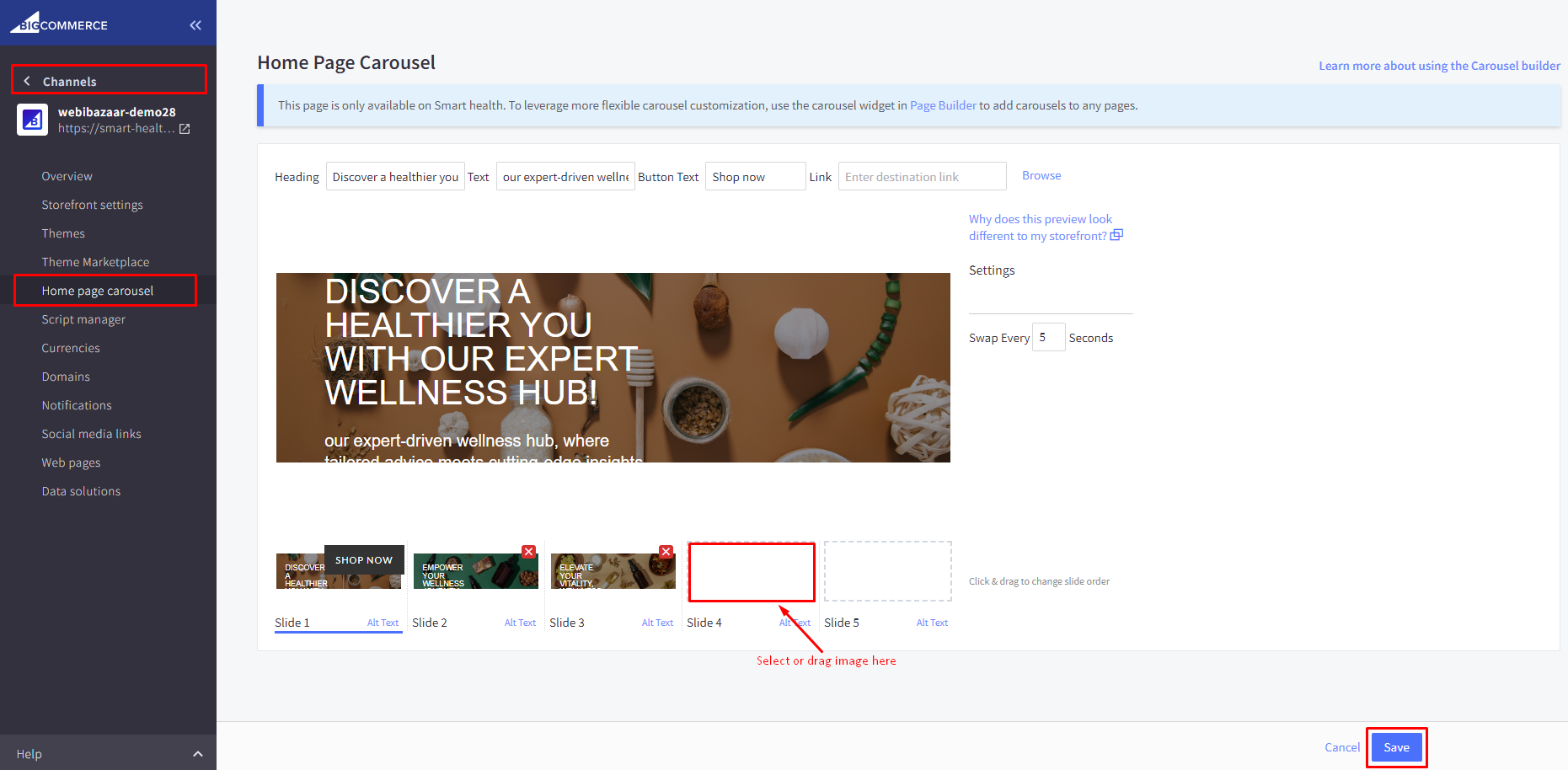Select Themes in the sidebar
The width and height of the screenshot is (1568, 770).
coord(63,233)
